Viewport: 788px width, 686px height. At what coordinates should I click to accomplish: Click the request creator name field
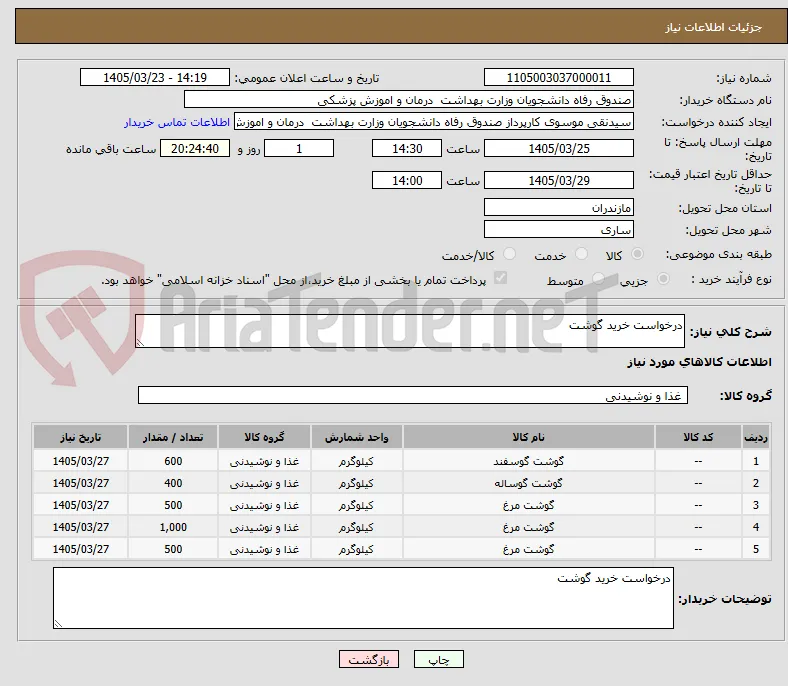[434, 122]
